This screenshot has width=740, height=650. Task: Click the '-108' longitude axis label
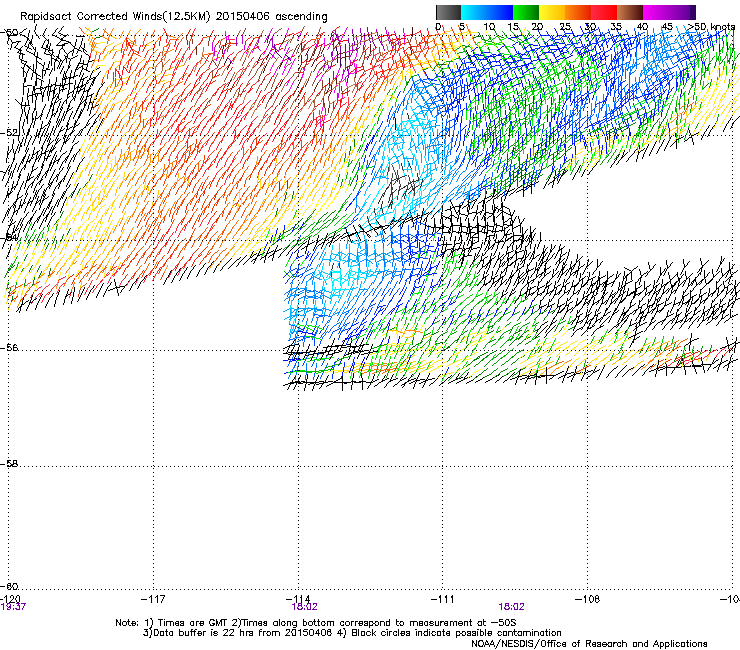[x=588, y=599]
